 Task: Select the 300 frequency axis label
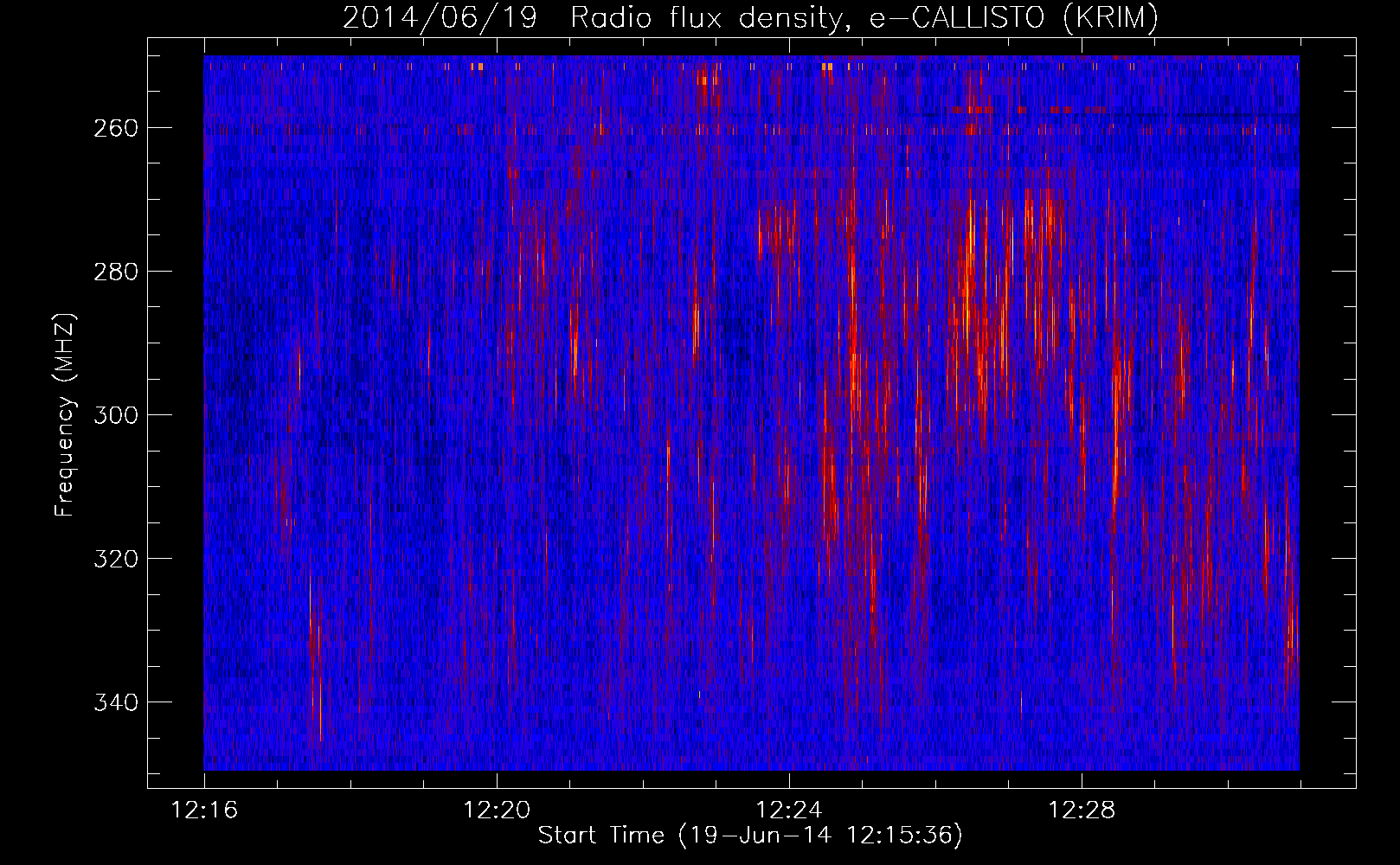(x=116, y=415)
